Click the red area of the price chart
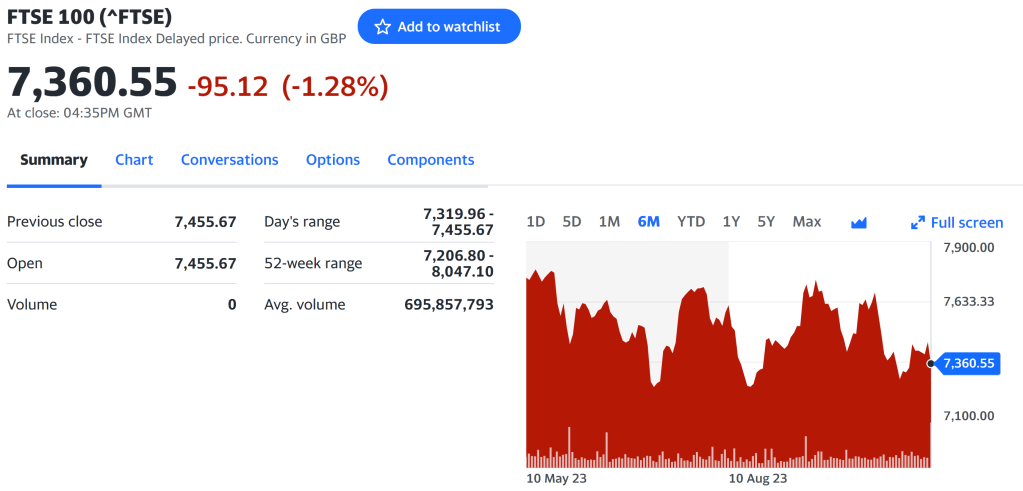Screen dimensions: 1023x491 pyautogui.click(x=700, y=400)
